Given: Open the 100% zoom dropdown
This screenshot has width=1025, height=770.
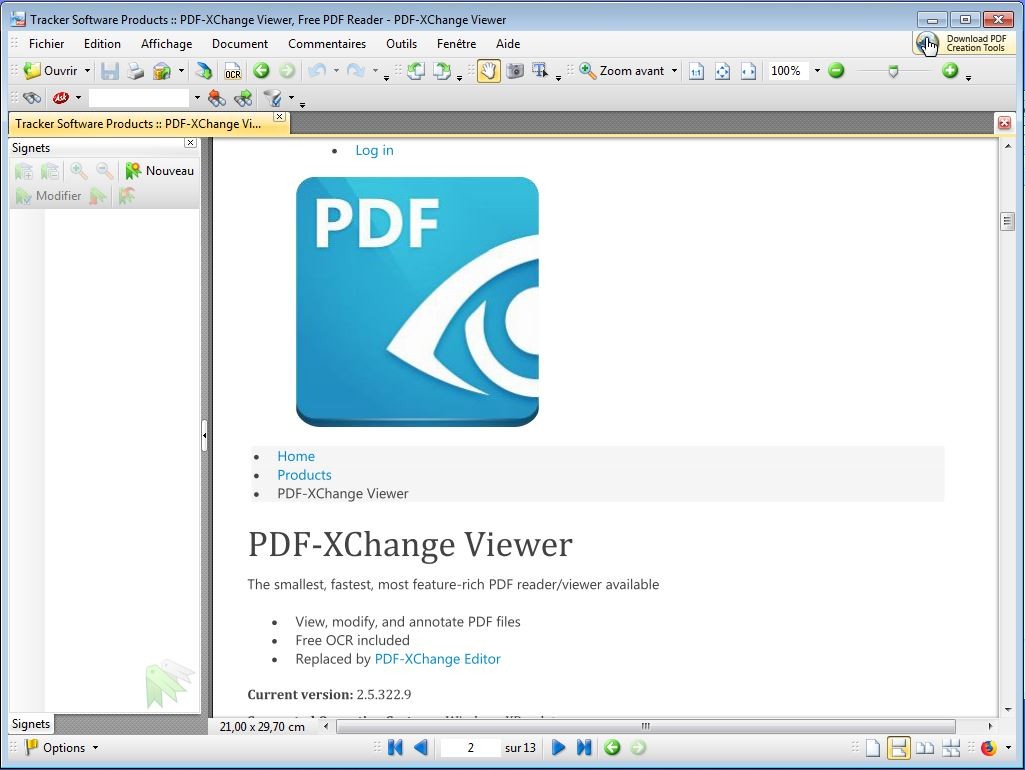Looking at the screenshot, I should point(818,71).
